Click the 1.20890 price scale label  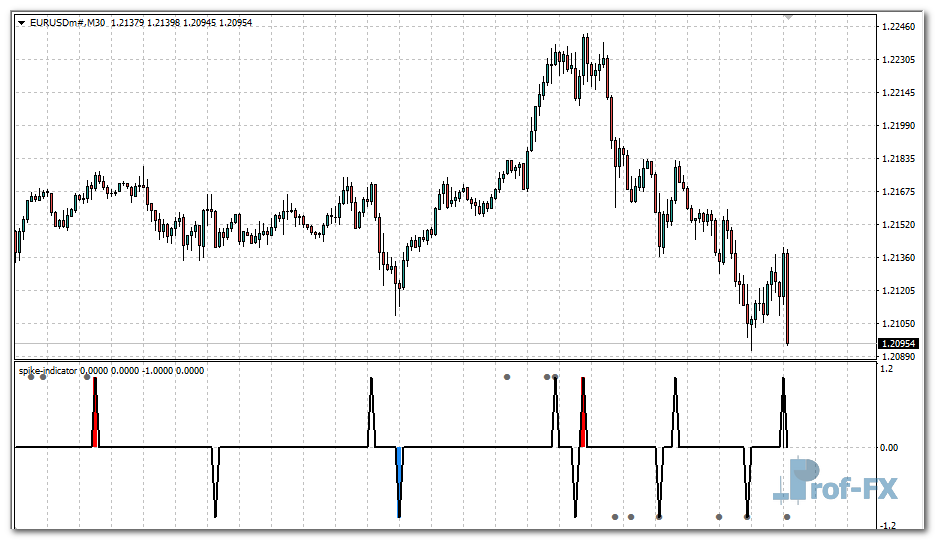[897, 356]
